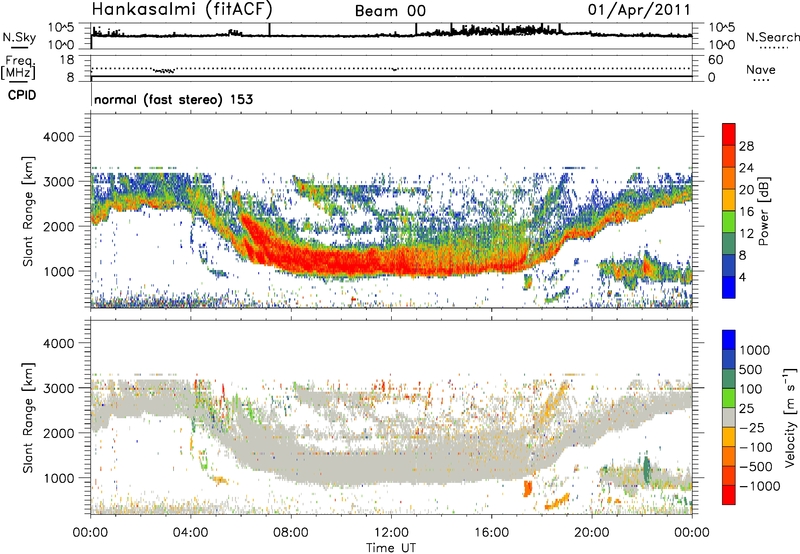Click the 'Power [dB]' colorbar label
Viewport: 800px width, 554px height.
coord(763,211)
